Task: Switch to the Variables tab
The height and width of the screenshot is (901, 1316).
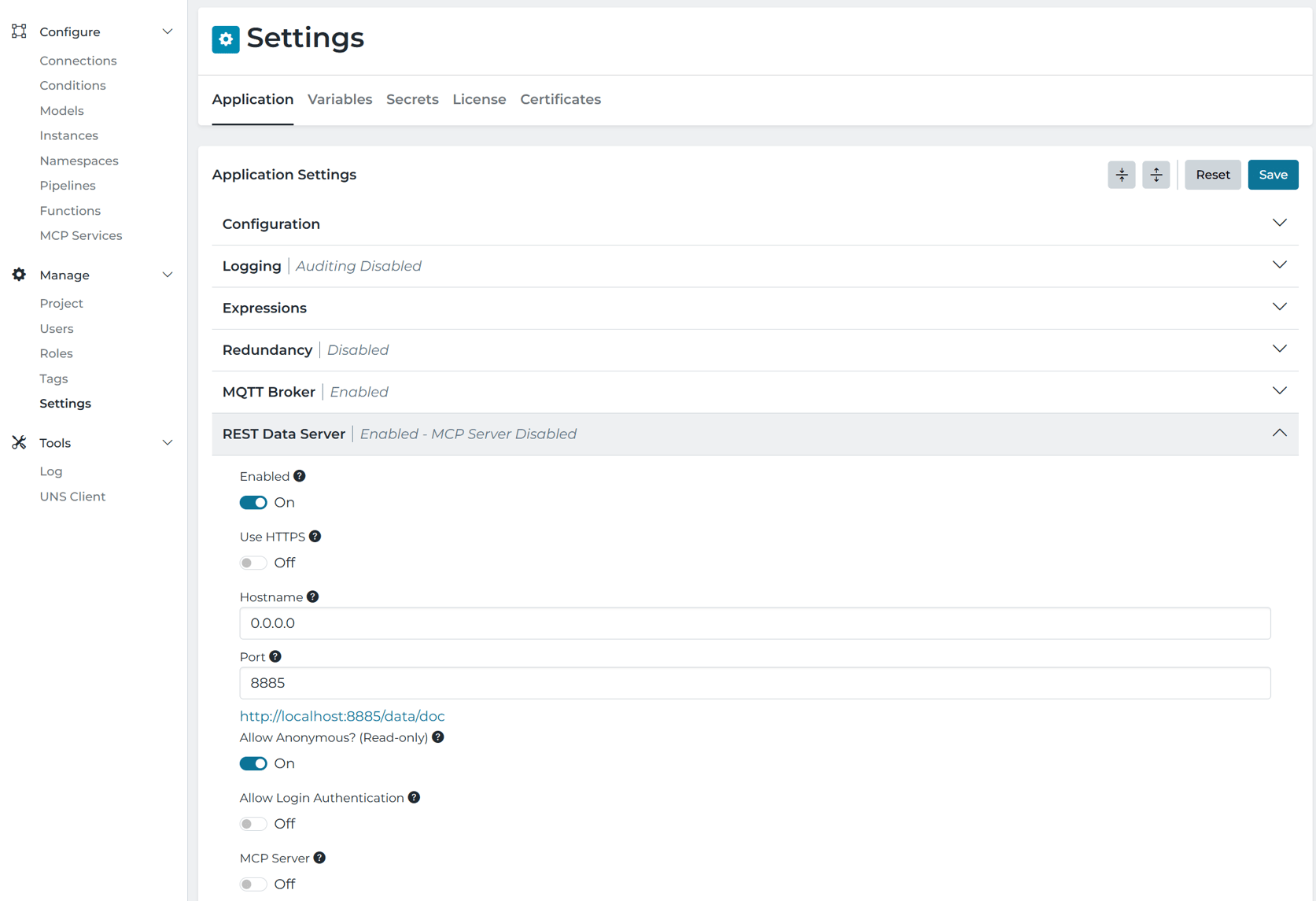Action: point(340,99)
